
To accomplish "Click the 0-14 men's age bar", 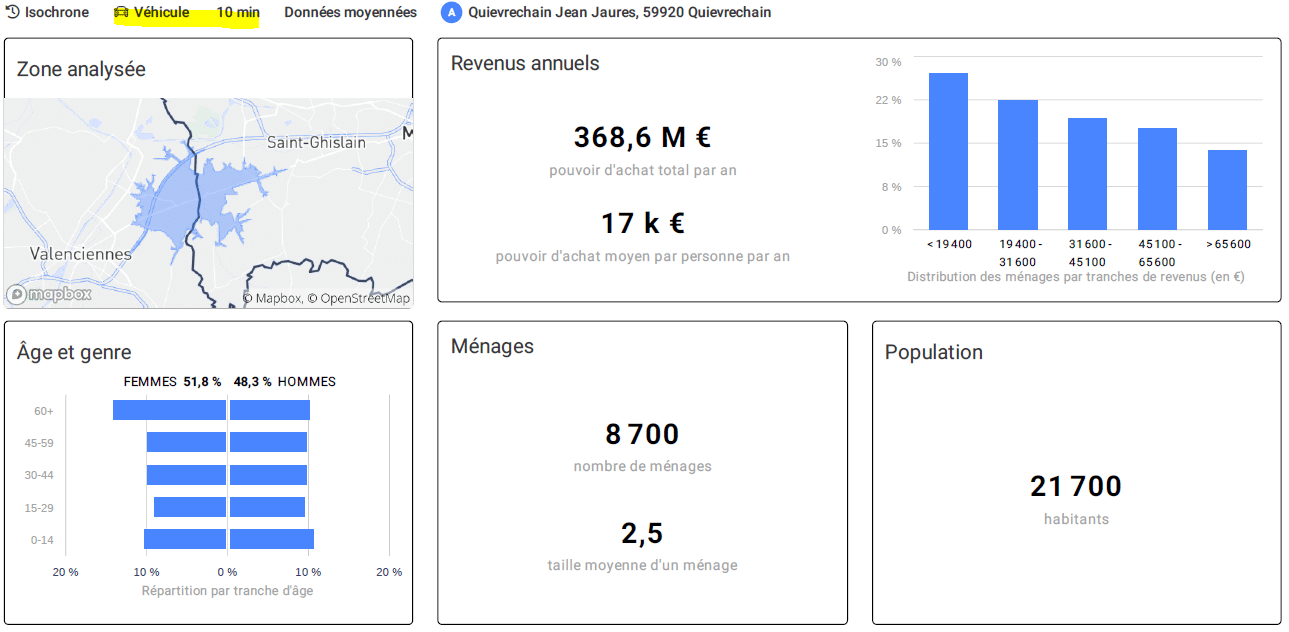I will (x=272, y=539).
